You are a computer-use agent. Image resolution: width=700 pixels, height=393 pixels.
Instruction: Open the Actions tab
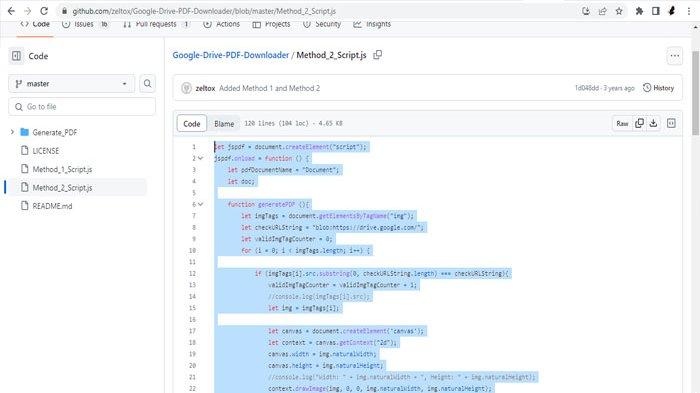click(x=221, y=24)
